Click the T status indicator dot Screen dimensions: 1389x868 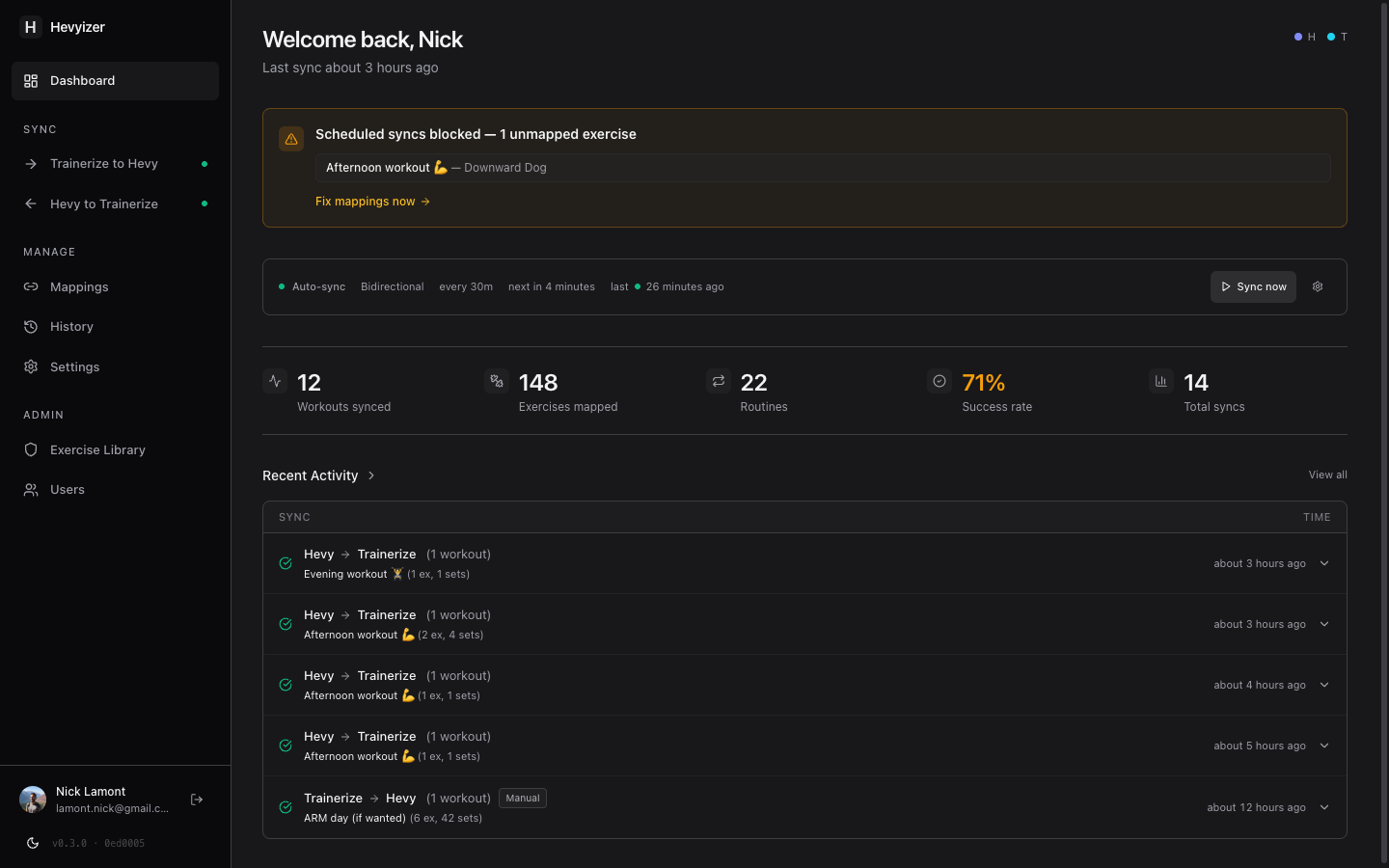click(1331, 37)
